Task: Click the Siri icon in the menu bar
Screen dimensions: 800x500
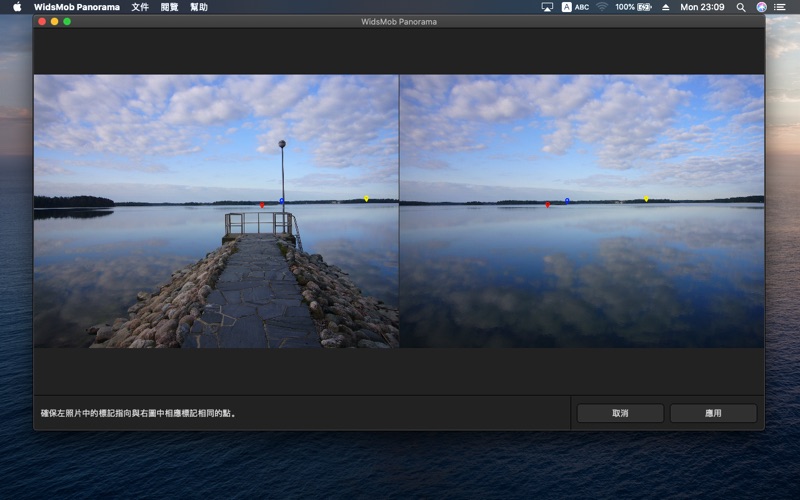Action: click(762, 7)
